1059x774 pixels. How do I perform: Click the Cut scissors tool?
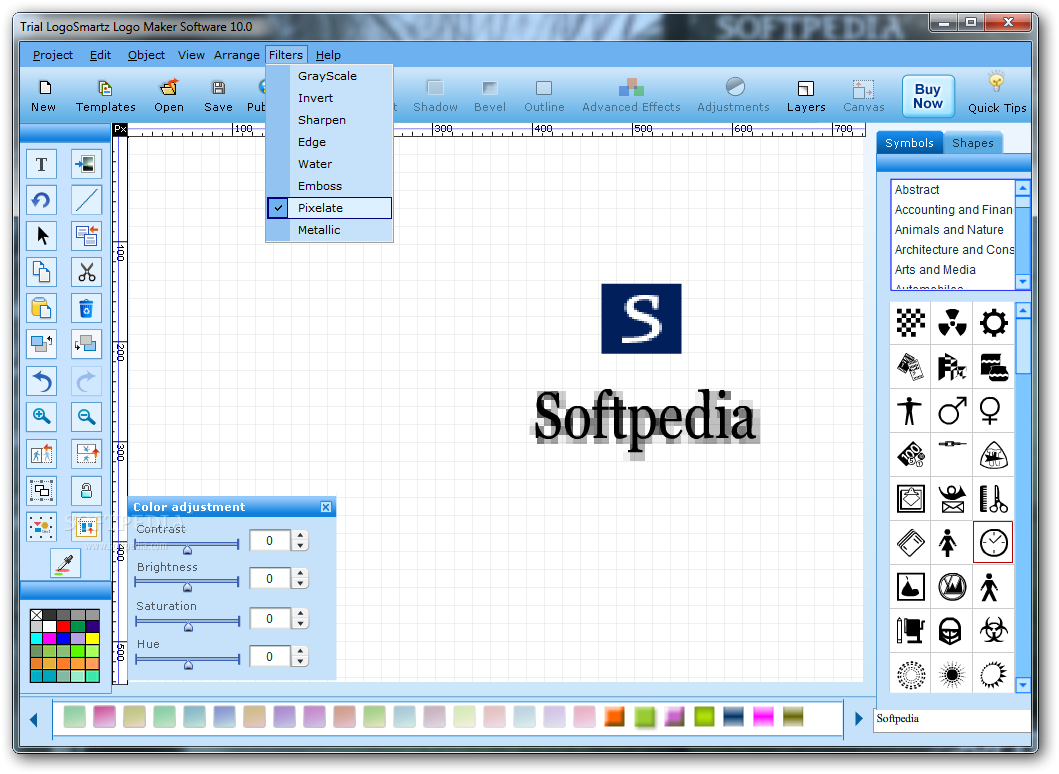click(x=86, y=272)
